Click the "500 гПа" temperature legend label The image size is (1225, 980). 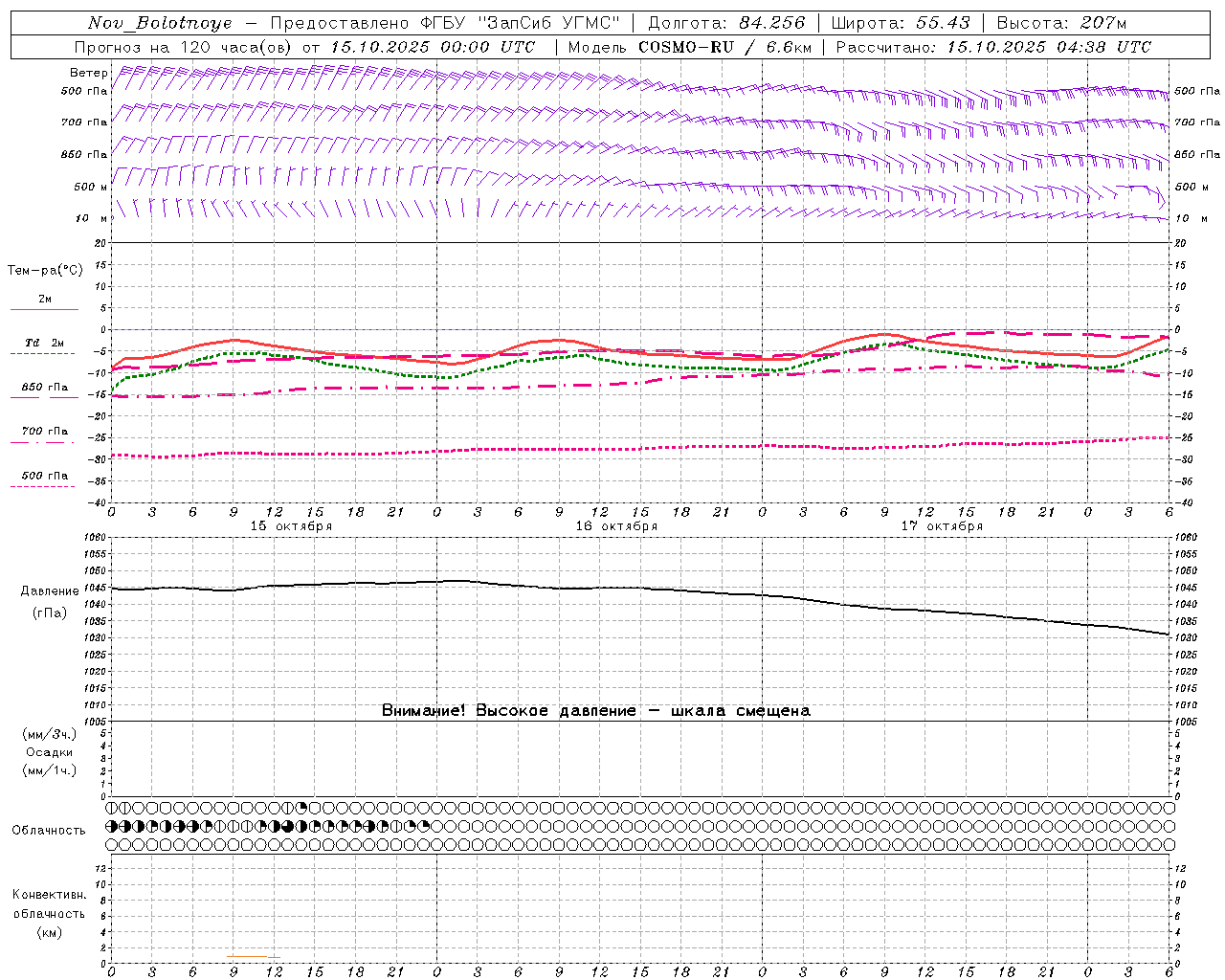(x=45, y=475)
